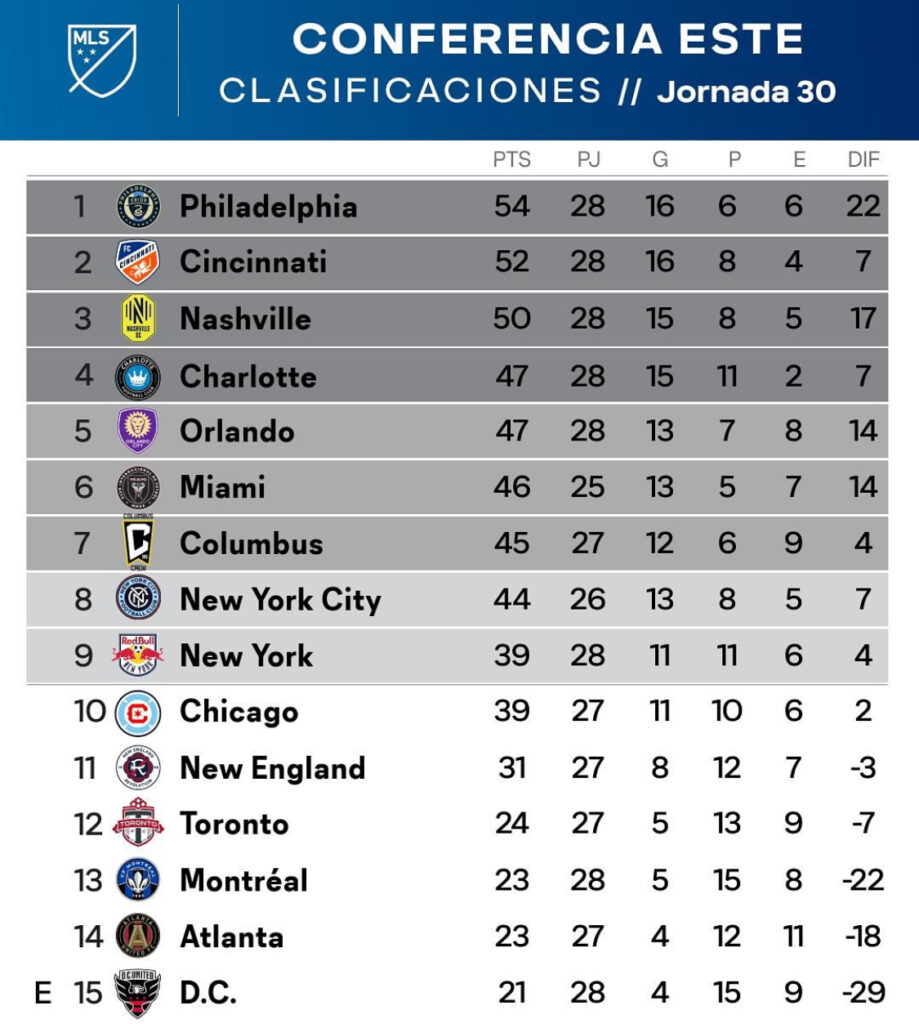This screenshot has height=1024, width=919.
Task: Click the Orlando City purple crest
Action: [138, 431]
